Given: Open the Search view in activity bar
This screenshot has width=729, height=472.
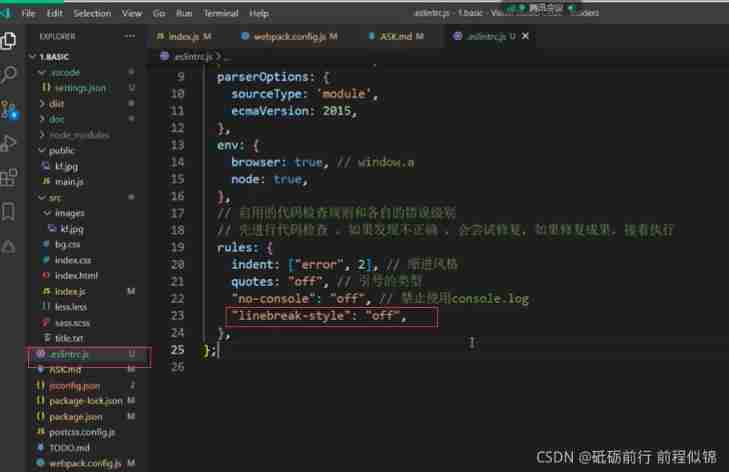Looking at the screenshot, I should click(10, 75).
